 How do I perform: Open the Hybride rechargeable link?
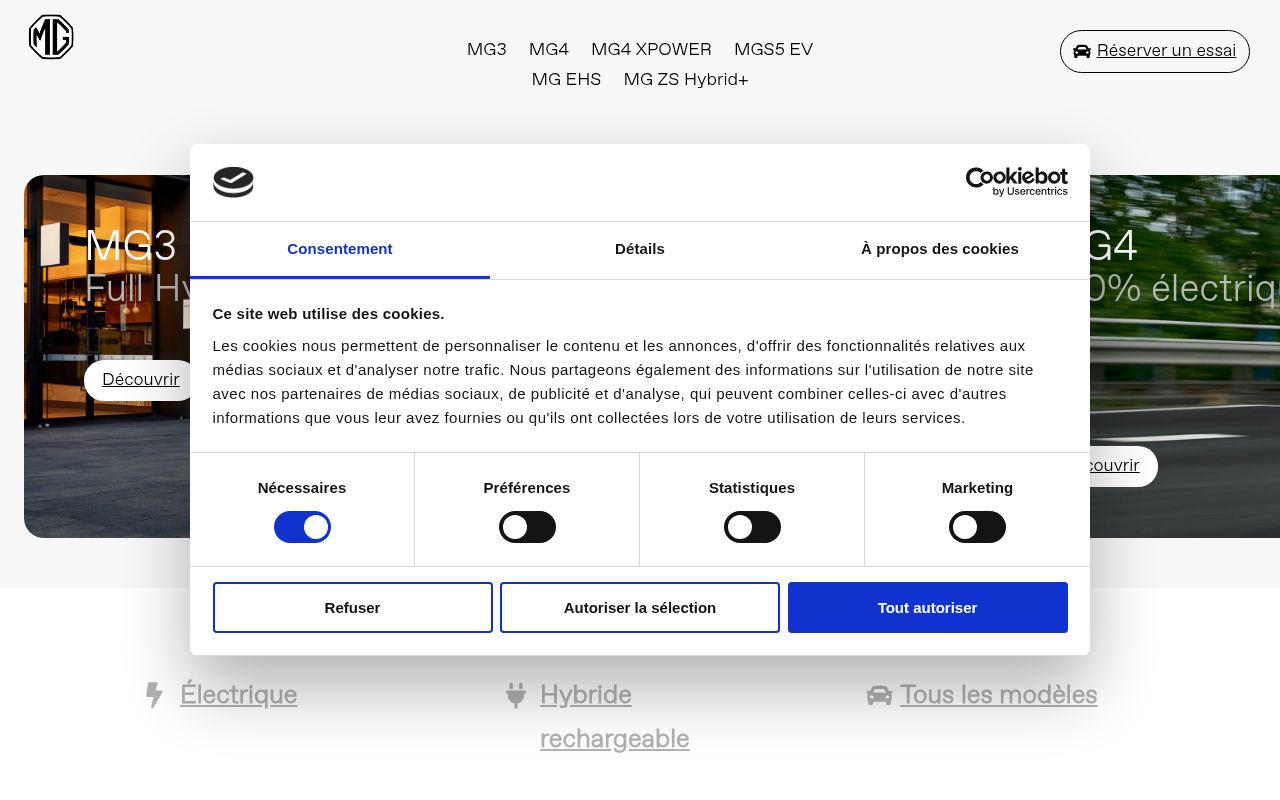(614, 717)
